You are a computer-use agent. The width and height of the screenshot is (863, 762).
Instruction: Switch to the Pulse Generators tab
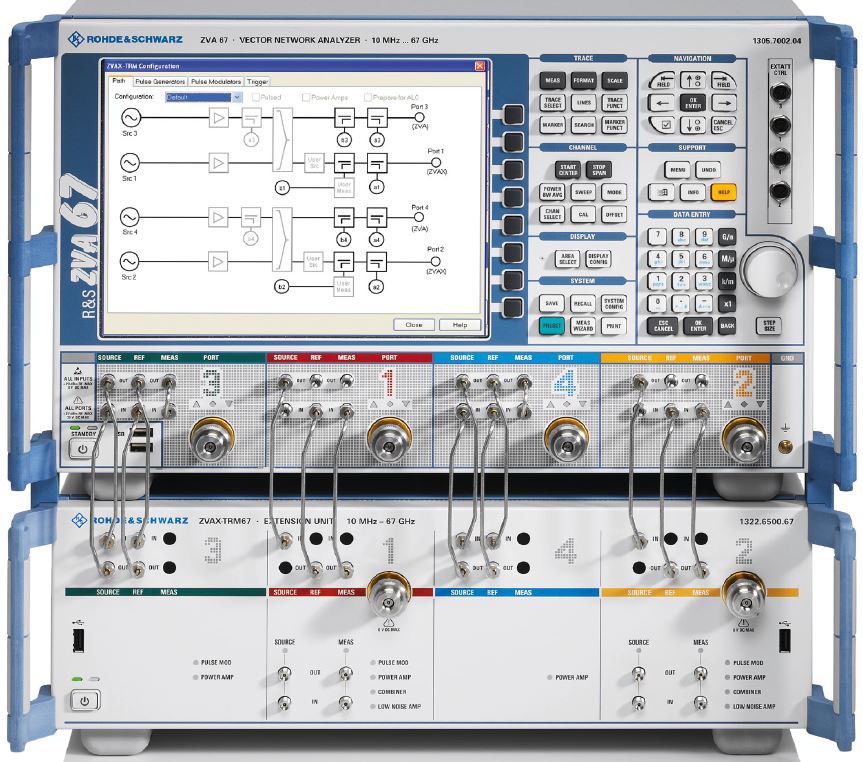point(160,81)
